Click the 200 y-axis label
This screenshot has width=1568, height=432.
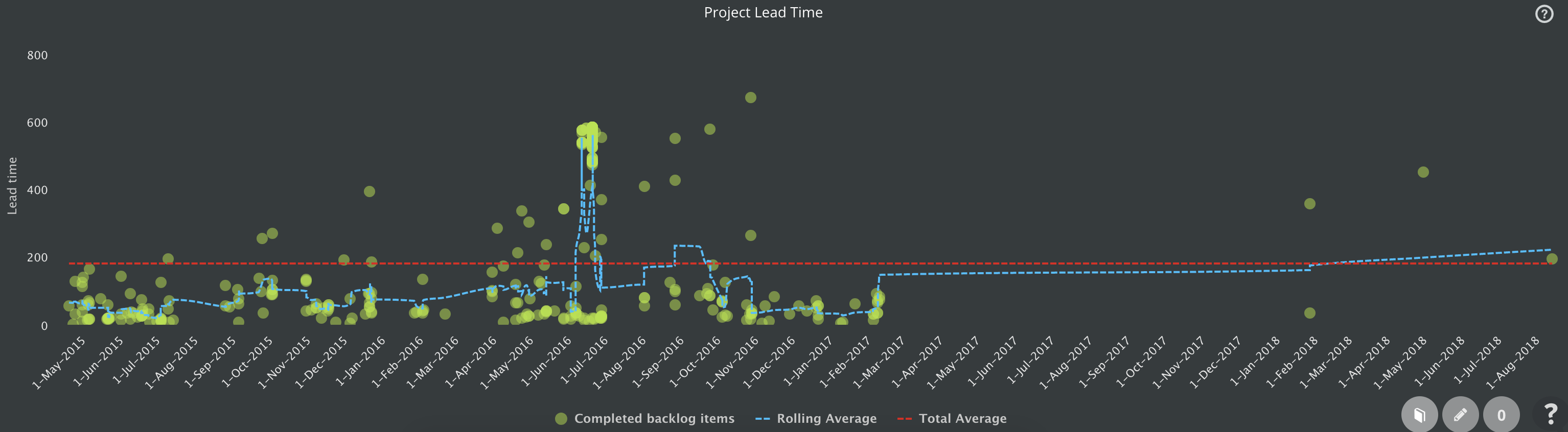[x=37, y=258]
